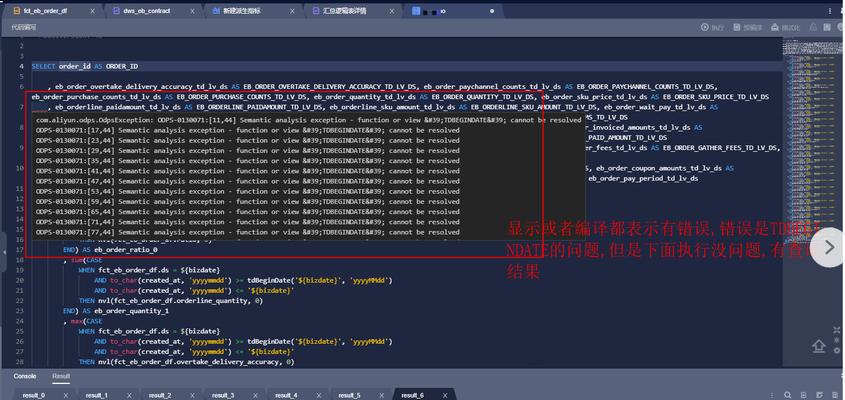This screenshot has height=400, width=845.
Task: Click the scroll-to-top arrow icon
Action: coord(818,346)
